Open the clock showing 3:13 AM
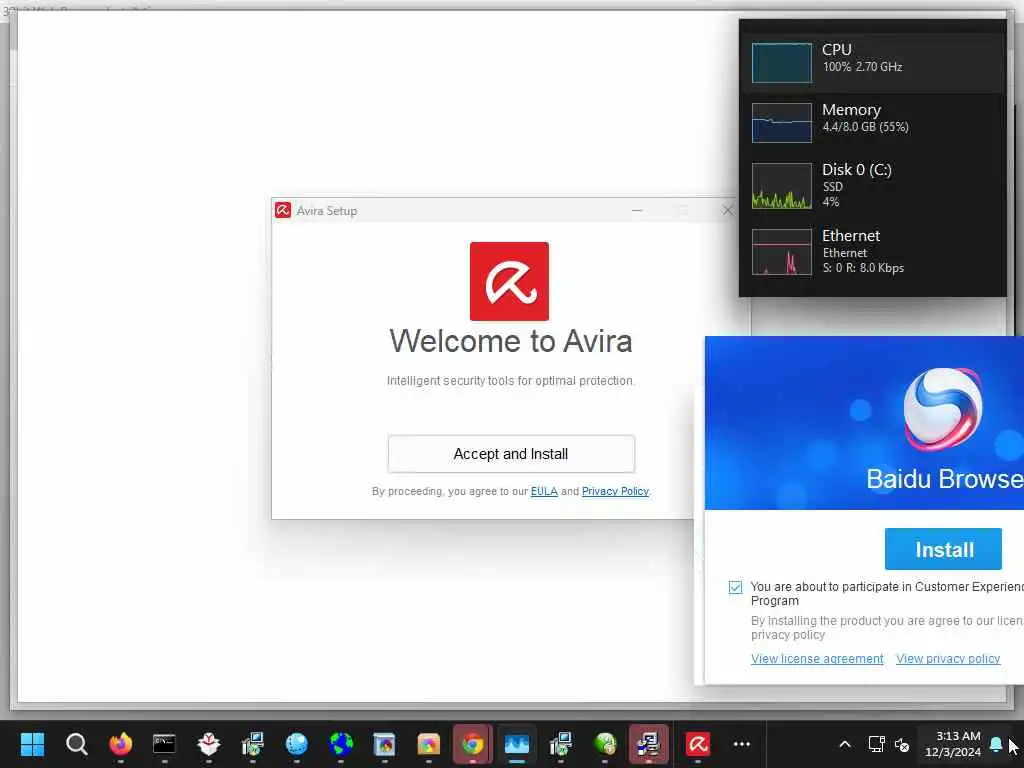Viewport: 1024px width, 768px height. [x=952, y=744]
